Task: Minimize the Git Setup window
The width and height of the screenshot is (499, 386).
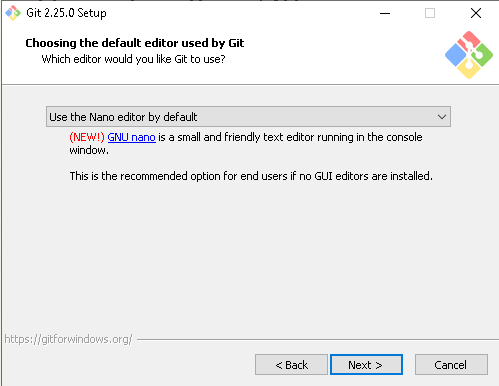Action: [385, 13]
